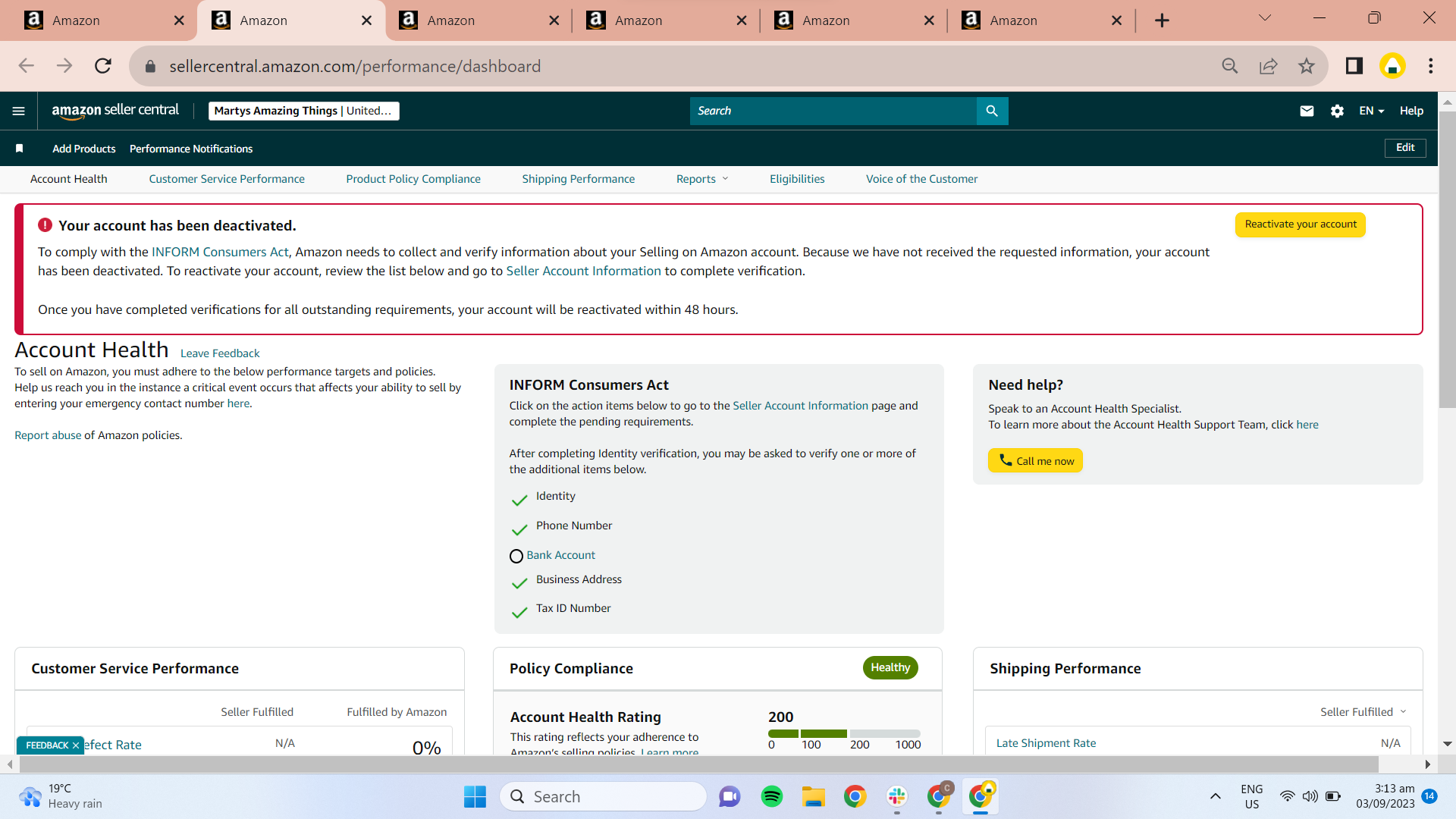Open the hamburger navigation menu
The height and width of the screenshot is (819, 1456).
(19, 111)
